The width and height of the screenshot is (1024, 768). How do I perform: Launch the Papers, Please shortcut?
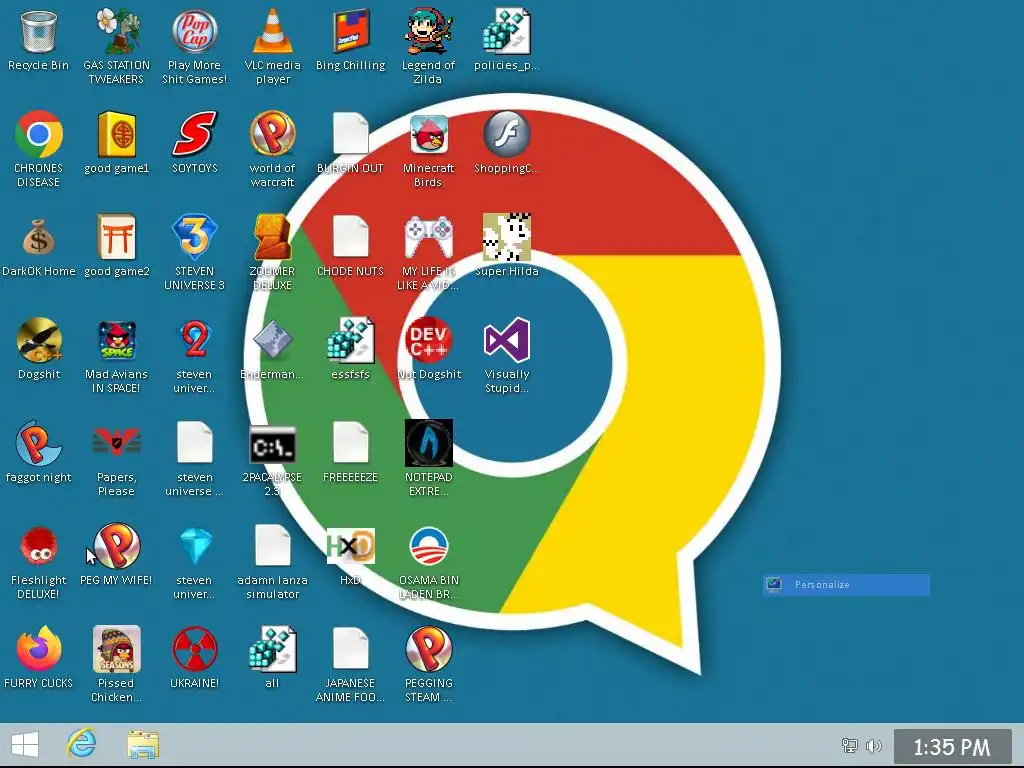tap(117, 443)
